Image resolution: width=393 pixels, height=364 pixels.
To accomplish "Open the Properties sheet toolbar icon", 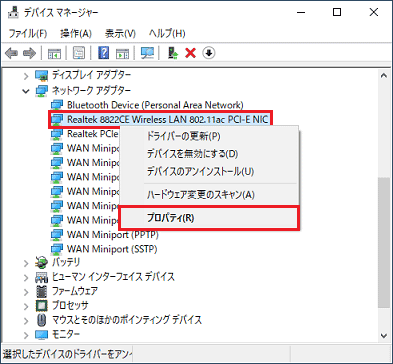I will 79,53.
